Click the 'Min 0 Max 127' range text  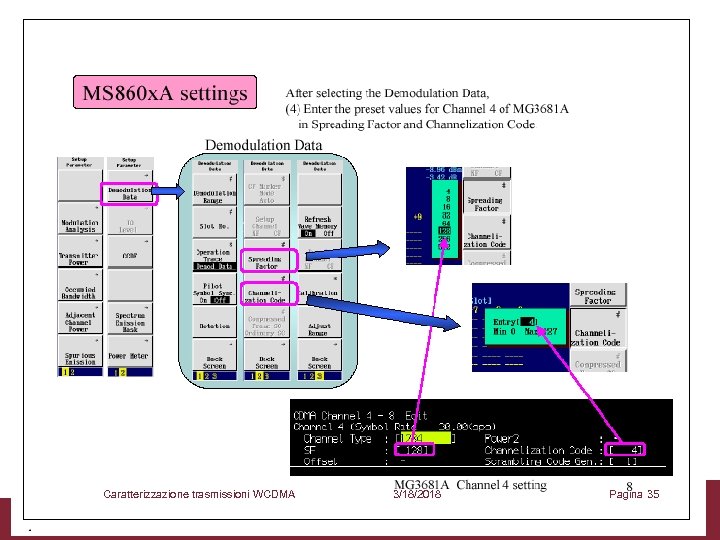525,331
